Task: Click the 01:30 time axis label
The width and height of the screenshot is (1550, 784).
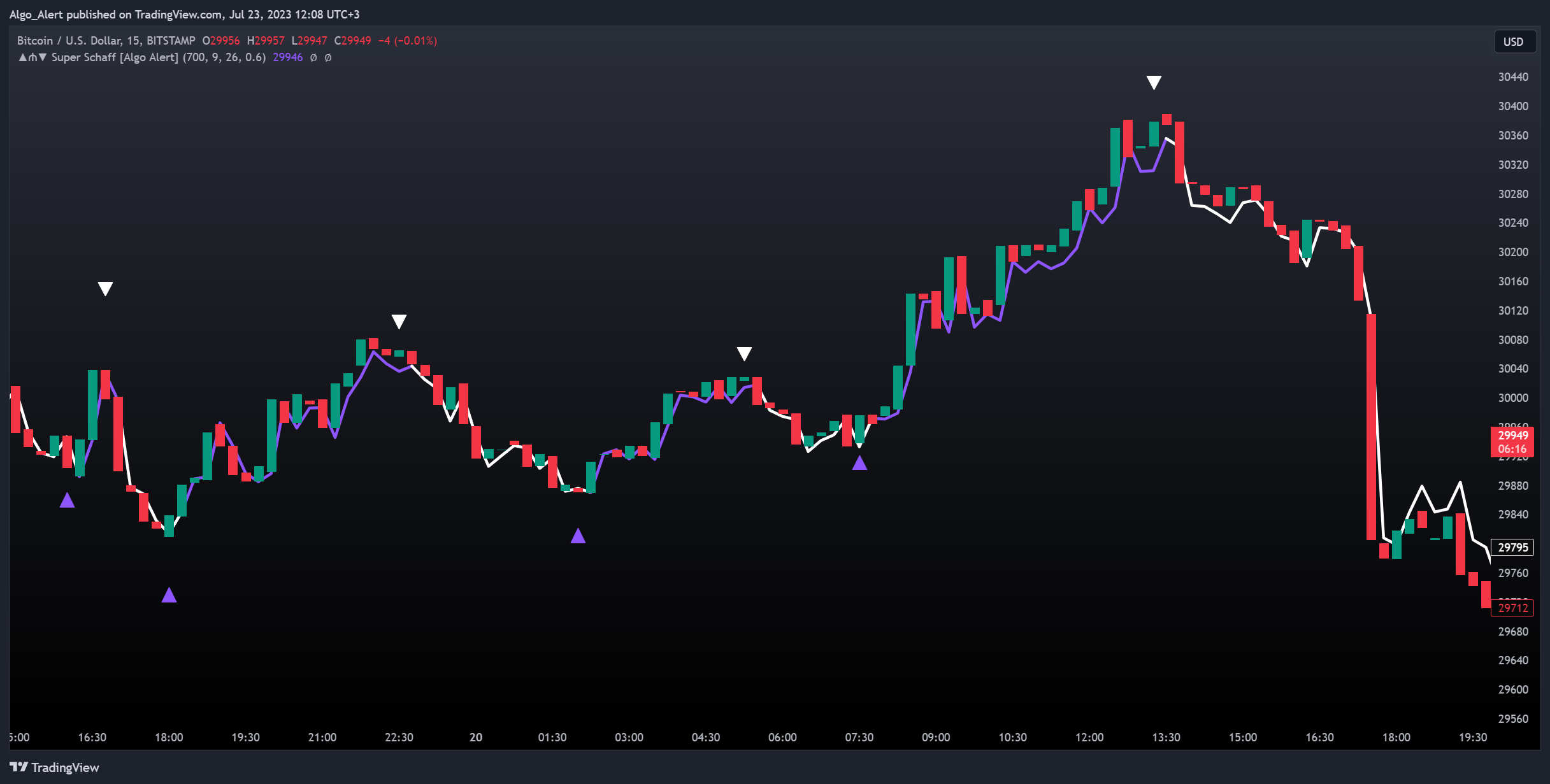Action: 552,738
